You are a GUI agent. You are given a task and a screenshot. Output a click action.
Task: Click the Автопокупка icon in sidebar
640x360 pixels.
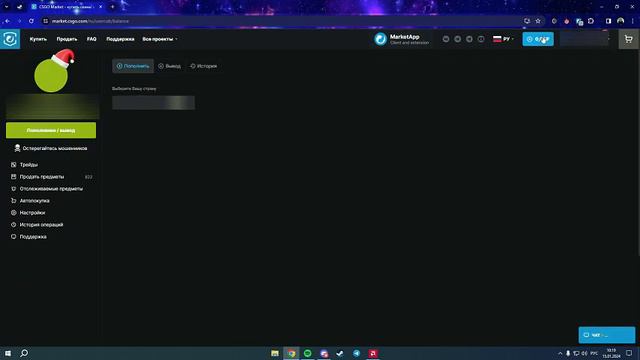(x=13, y=201)
